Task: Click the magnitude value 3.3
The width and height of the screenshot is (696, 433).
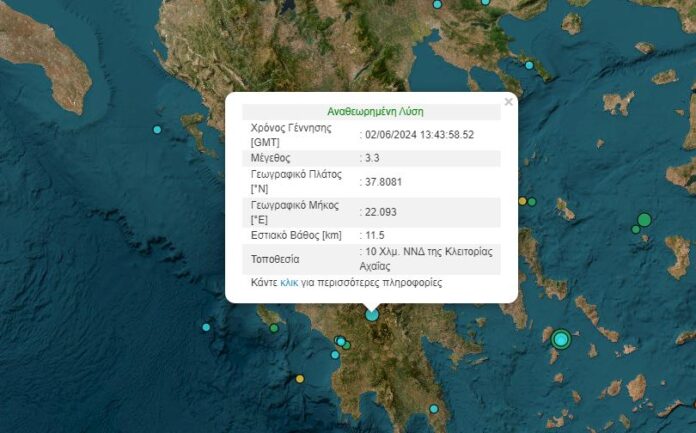Action: (x=371, y=158)
